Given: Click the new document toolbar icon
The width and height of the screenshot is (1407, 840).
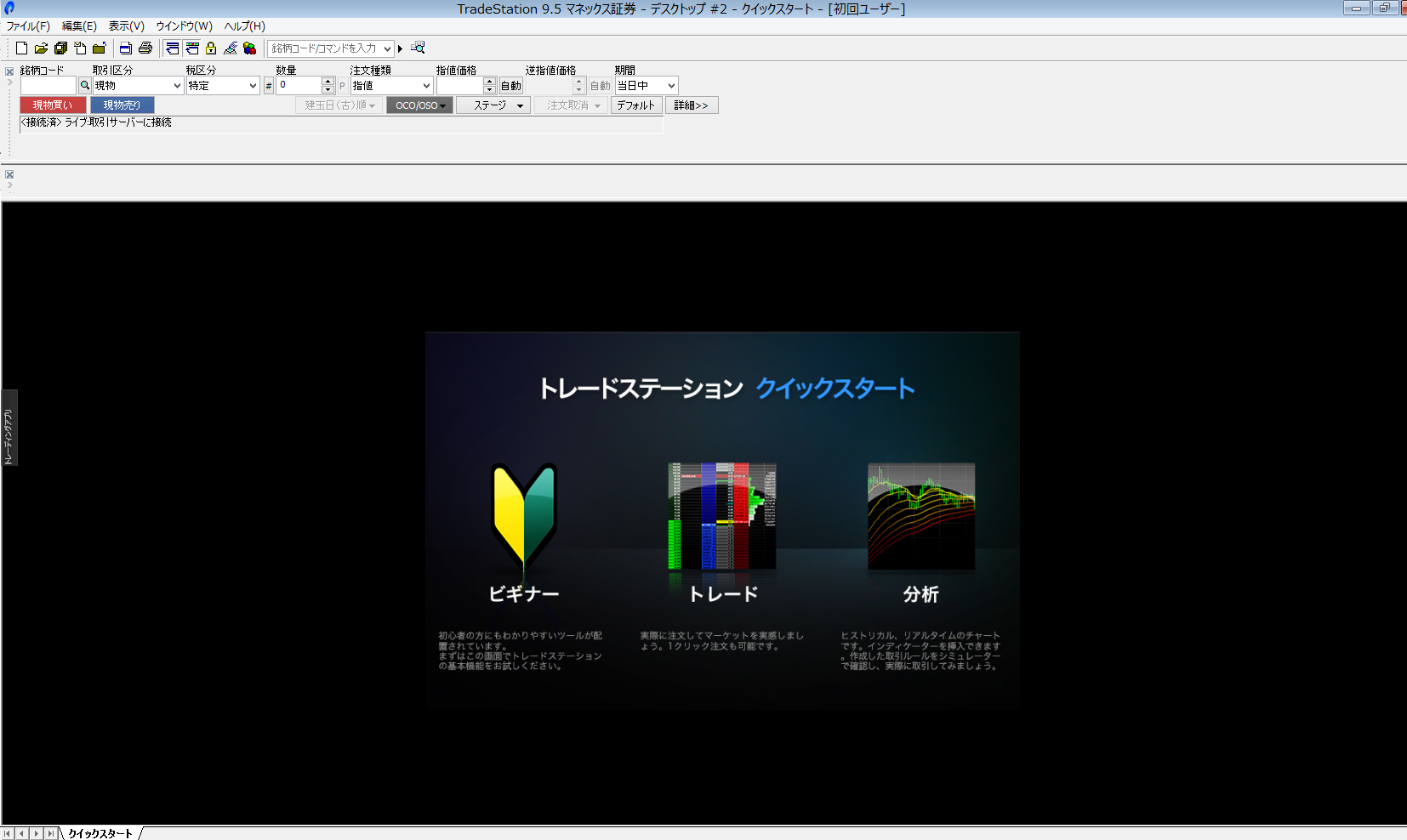Looking at the screenshot, I should click(21, 48).
